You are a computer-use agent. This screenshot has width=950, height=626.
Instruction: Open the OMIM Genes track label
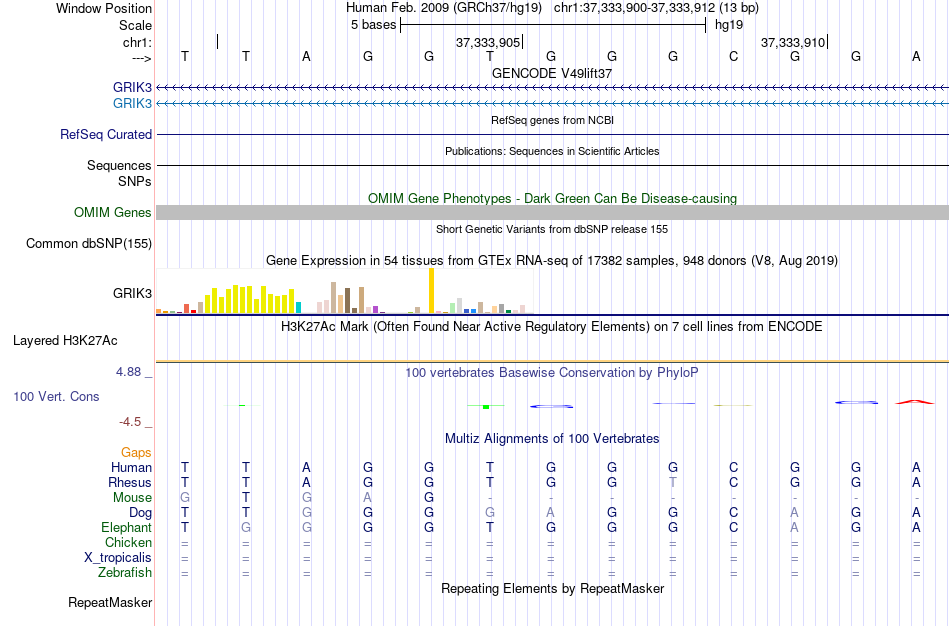tap(112, 212)
